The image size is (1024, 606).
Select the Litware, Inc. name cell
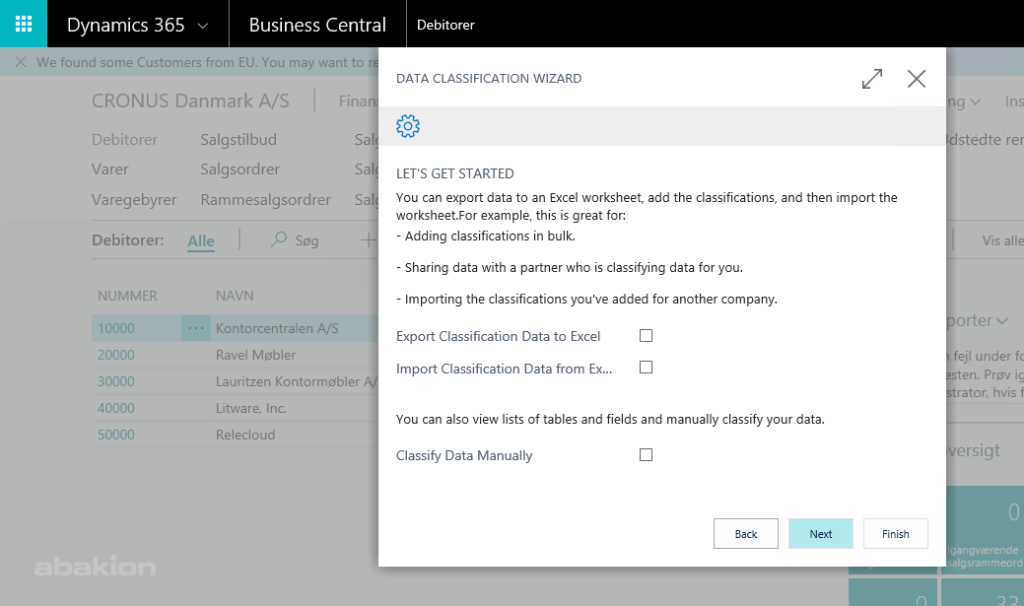(x=251, y=408)
